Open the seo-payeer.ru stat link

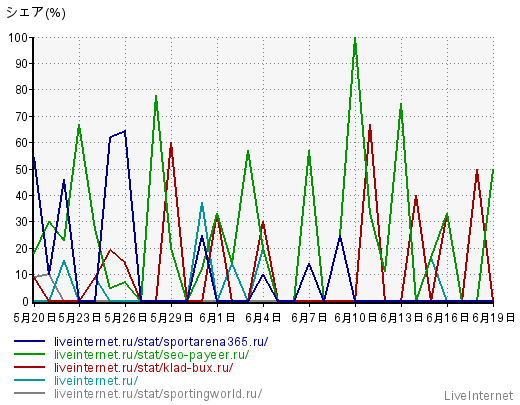(x=152, y=355)
